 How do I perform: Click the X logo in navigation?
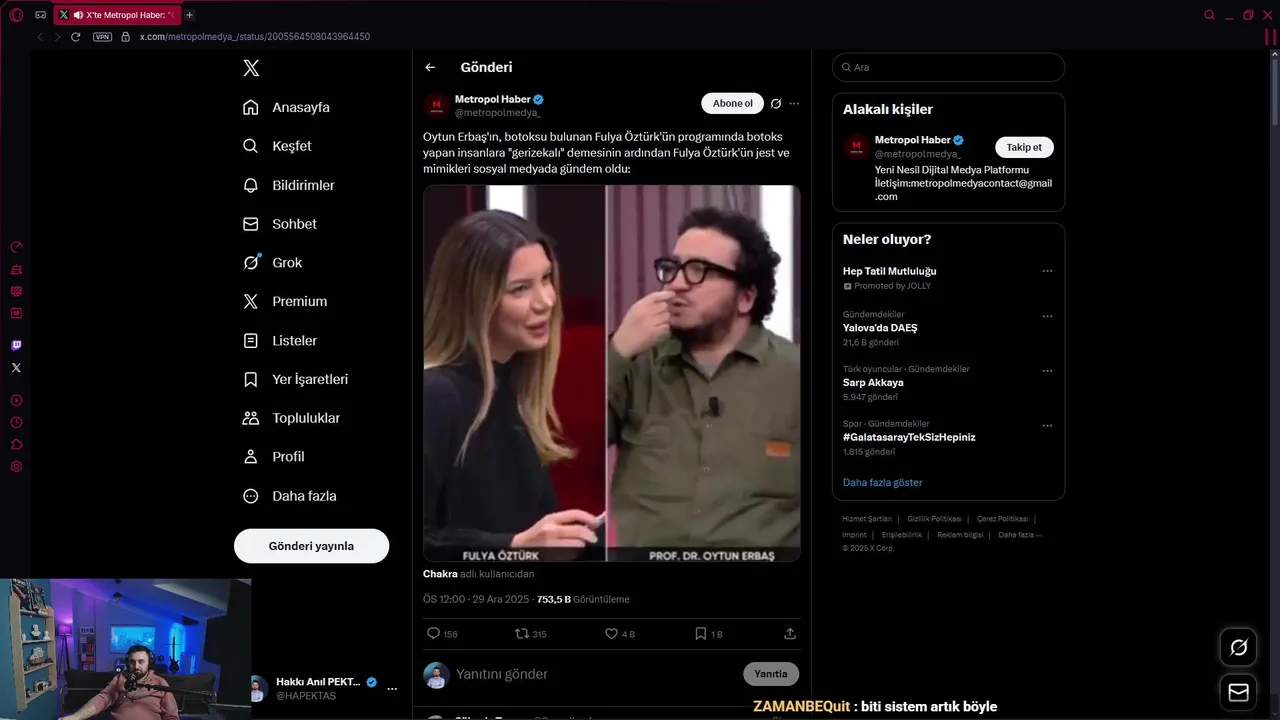[x=251, y=68]
